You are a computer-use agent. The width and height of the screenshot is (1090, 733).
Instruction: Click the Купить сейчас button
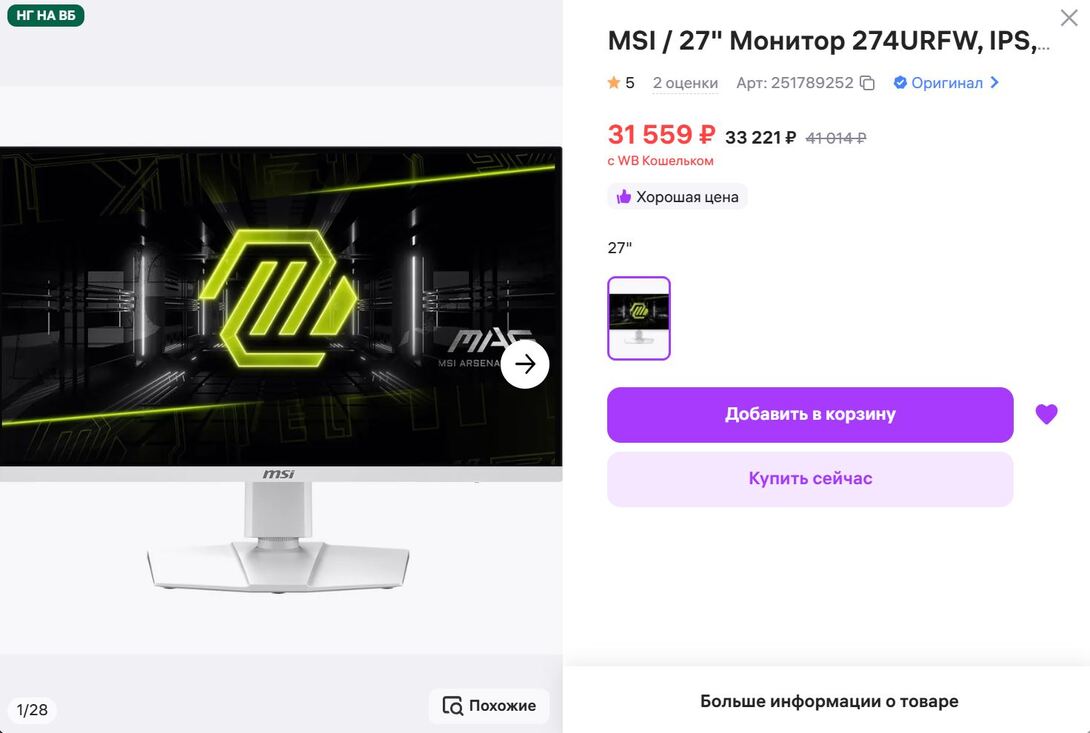(x=810, y=478)
